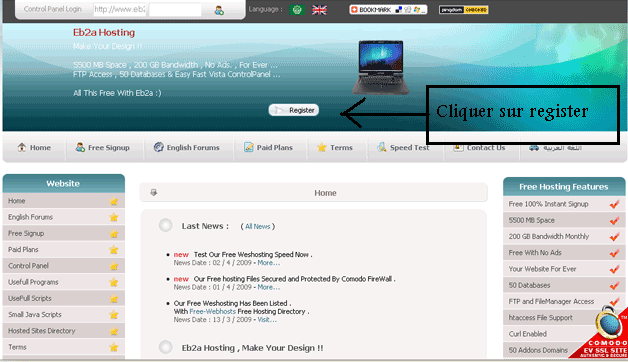Click the laptop image in the banner
This screenshot has width=628, height=362.
click(x=380, y=67)
